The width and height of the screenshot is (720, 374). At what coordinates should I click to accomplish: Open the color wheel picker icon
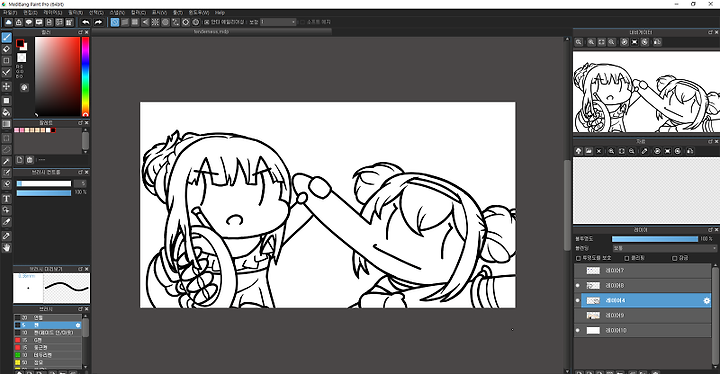(x=24, y=87)
